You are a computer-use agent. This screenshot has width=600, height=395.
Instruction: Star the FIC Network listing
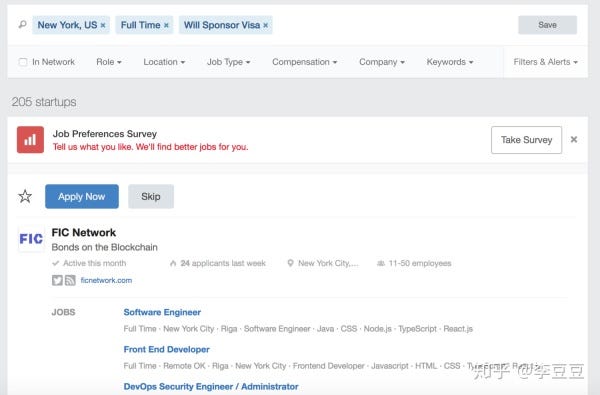25,196
